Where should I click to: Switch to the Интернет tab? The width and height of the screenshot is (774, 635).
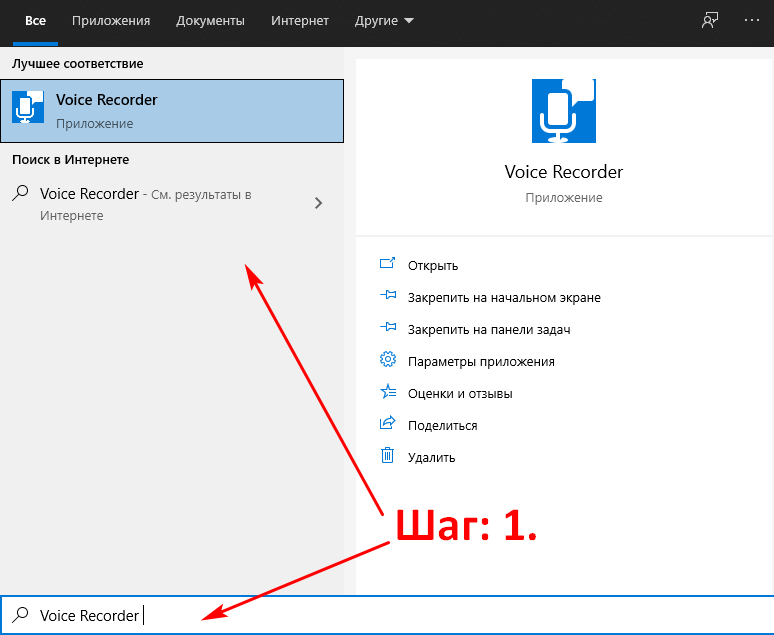click(x=300, y=21)
